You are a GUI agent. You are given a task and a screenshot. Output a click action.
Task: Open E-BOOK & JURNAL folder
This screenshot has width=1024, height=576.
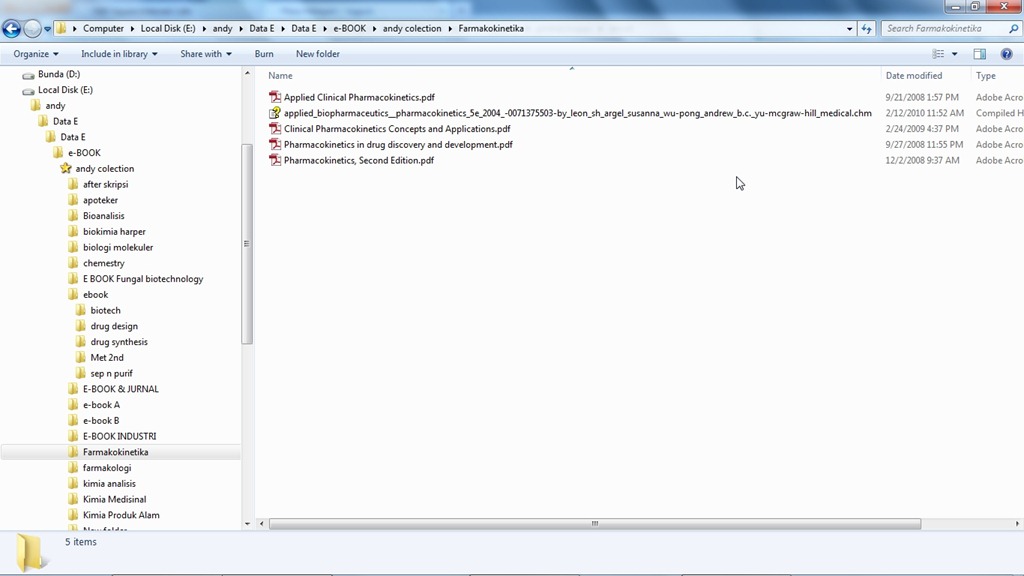click(120, 389)
